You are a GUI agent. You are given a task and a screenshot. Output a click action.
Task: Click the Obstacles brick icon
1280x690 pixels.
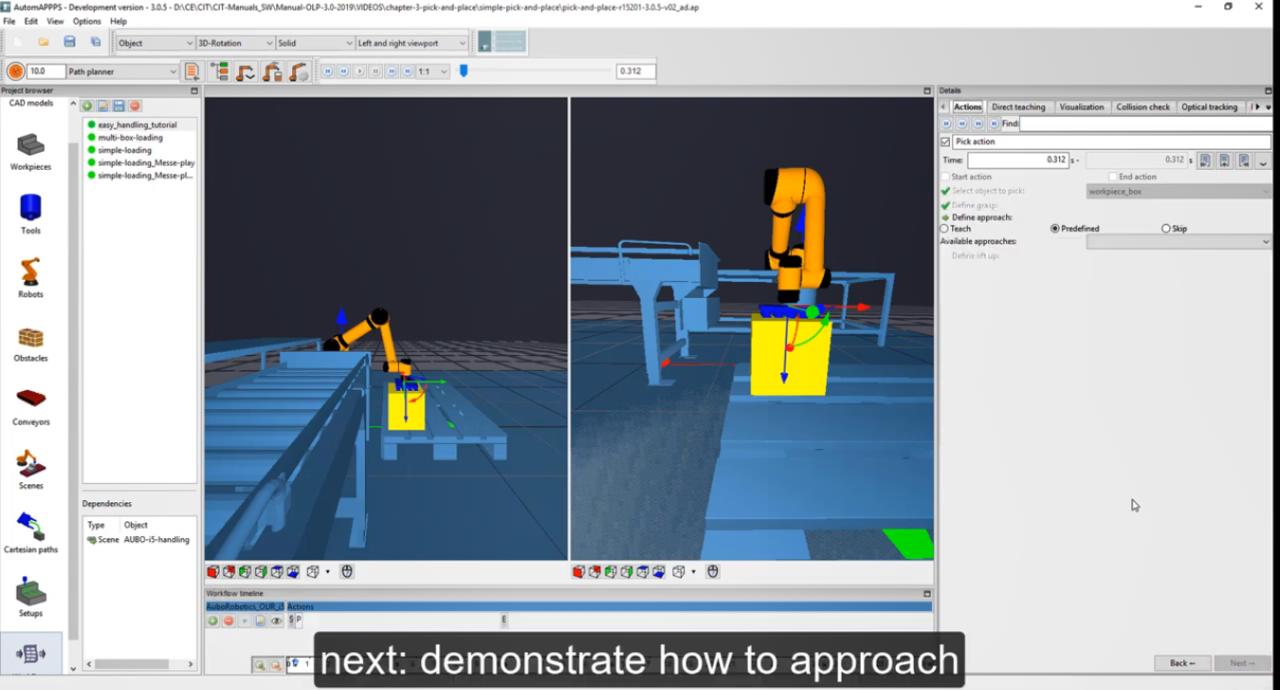[x=30, y=338]
